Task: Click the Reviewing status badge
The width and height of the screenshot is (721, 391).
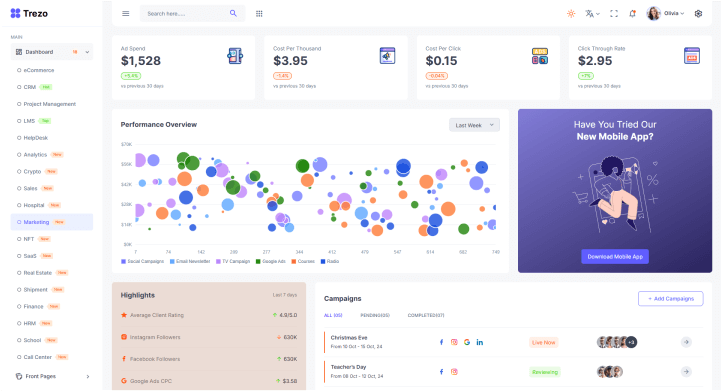Action: pyautogui.click(x=545, y=372)
